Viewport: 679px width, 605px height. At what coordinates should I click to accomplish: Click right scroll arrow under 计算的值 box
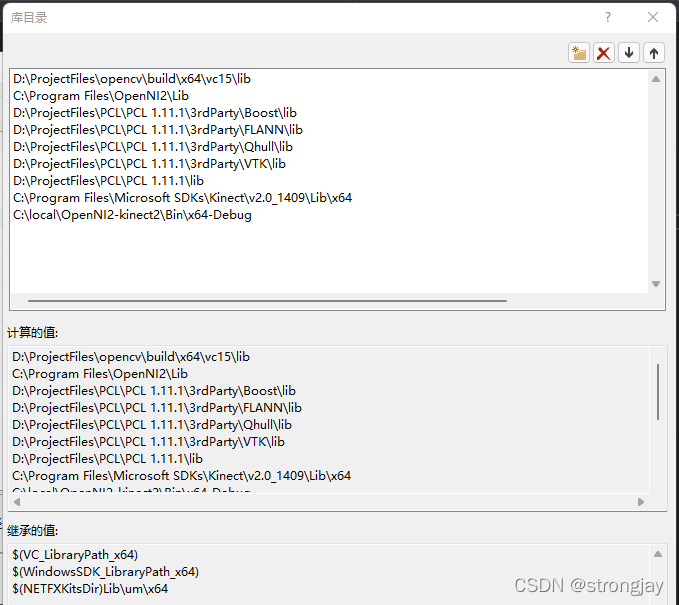click(641, 502)
